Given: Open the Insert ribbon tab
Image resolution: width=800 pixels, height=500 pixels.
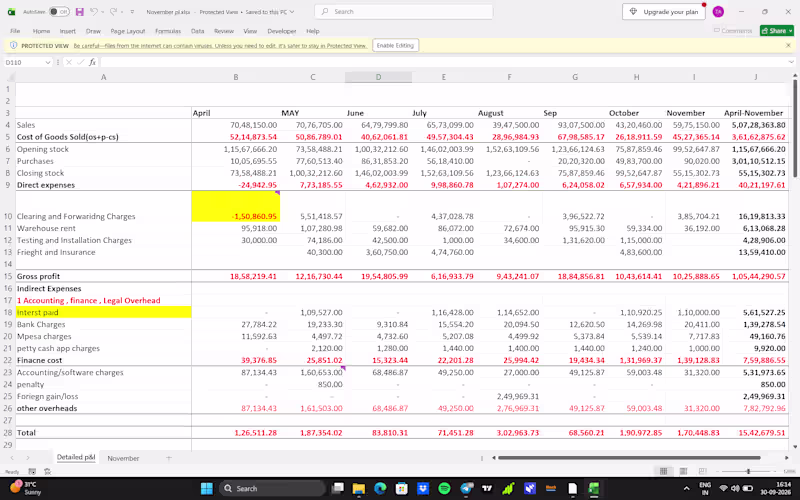Looking at the screenshot, I should (x=67, y=31).
